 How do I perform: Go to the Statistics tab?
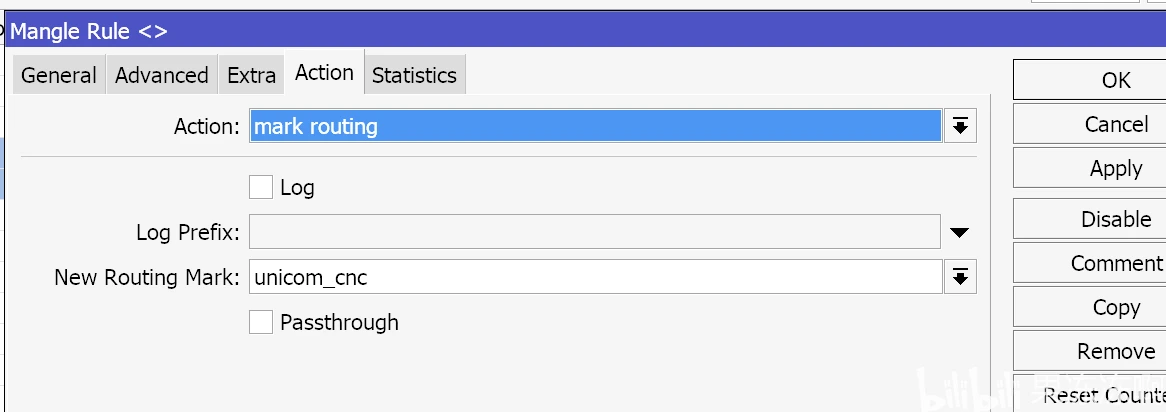point(414,76)
